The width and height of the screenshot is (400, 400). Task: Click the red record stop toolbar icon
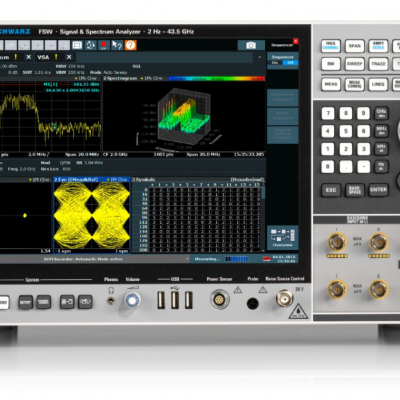104,45
